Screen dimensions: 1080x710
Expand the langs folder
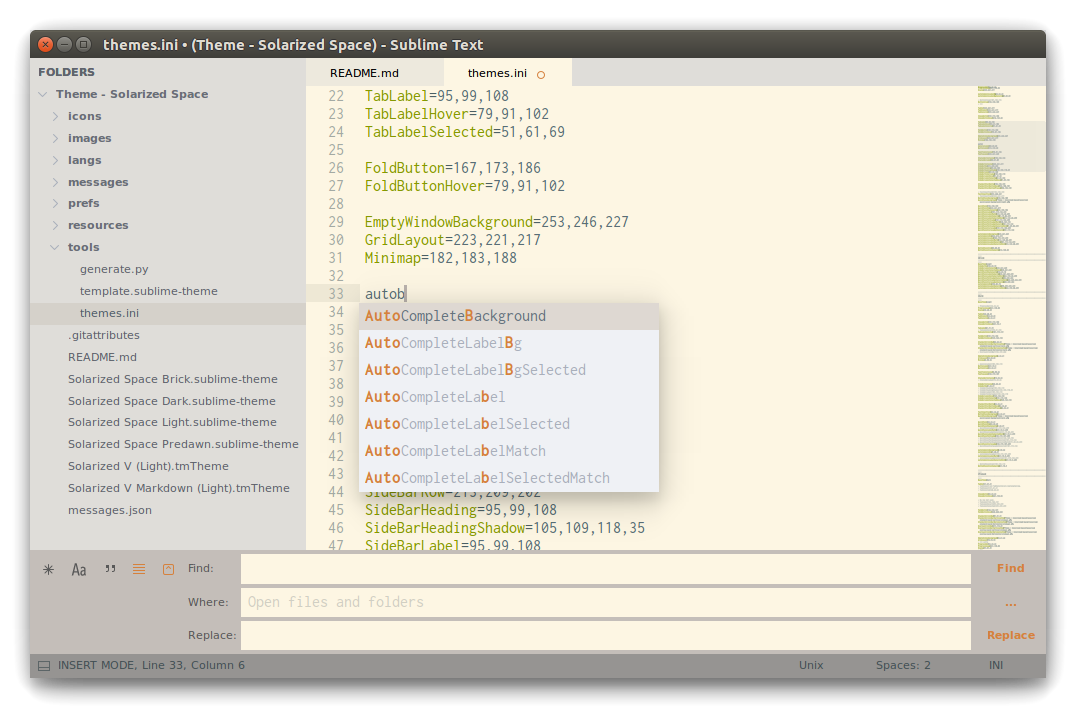click(x=56, y=160)
